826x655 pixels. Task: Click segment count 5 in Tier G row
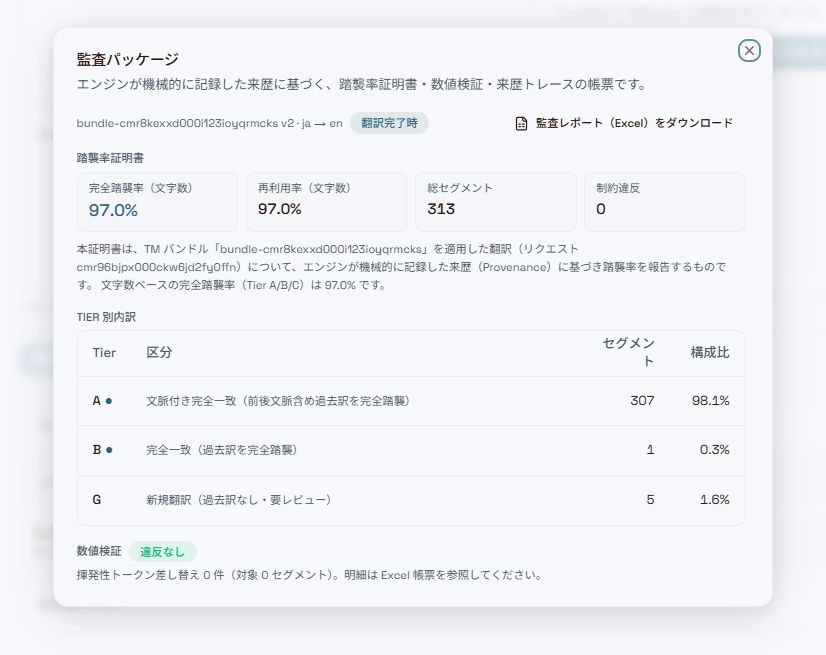(651, 500)
